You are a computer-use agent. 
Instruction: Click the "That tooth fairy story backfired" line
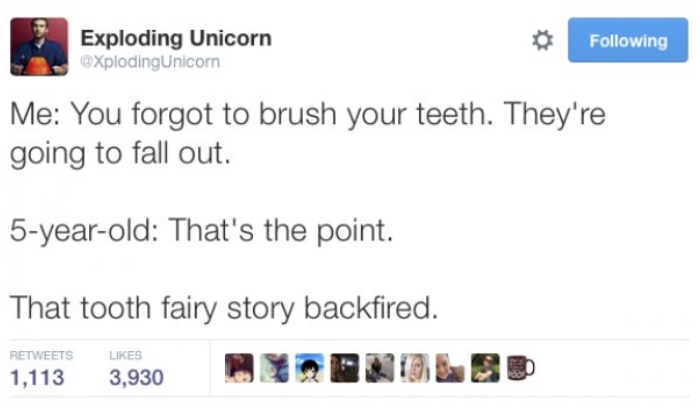(x=224, y=308)
